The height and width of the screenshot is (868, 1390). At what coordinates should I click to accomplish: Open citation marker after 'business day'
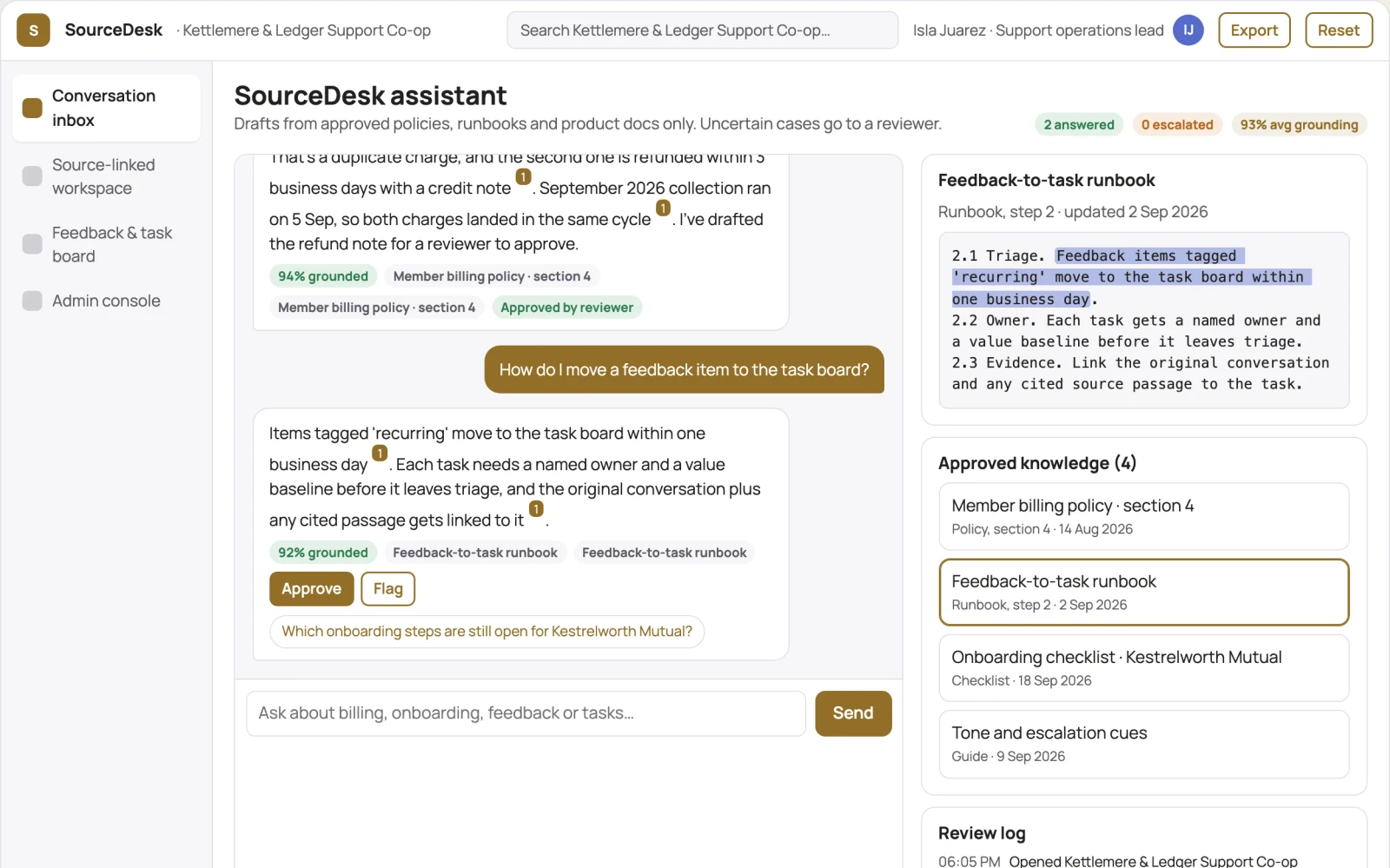pyautogui.click(x=380, y=454)
